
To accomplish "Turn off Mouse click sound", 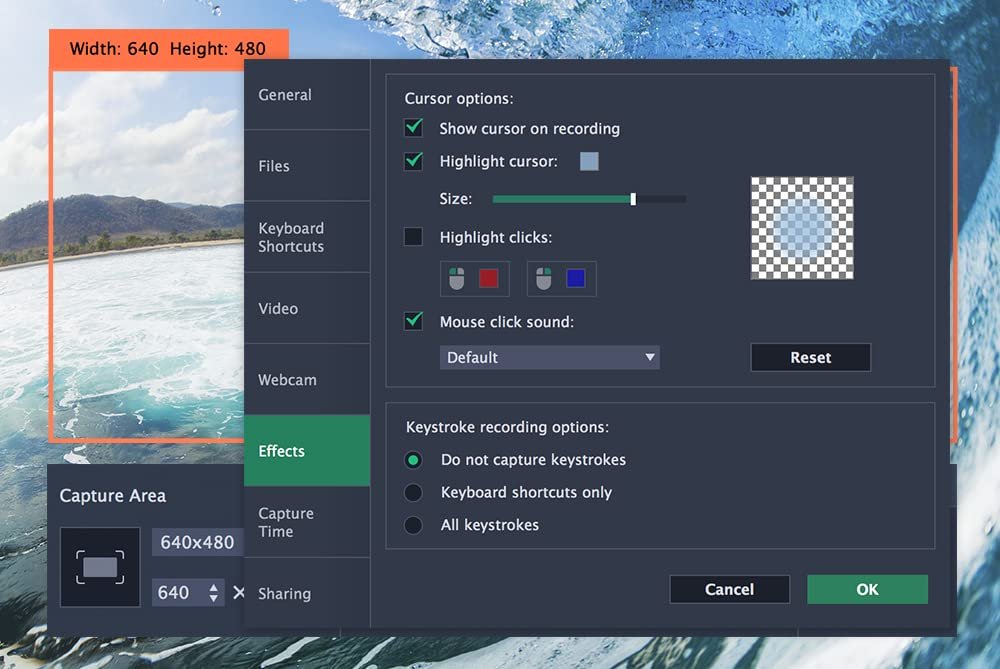I will tap(413, 321).
